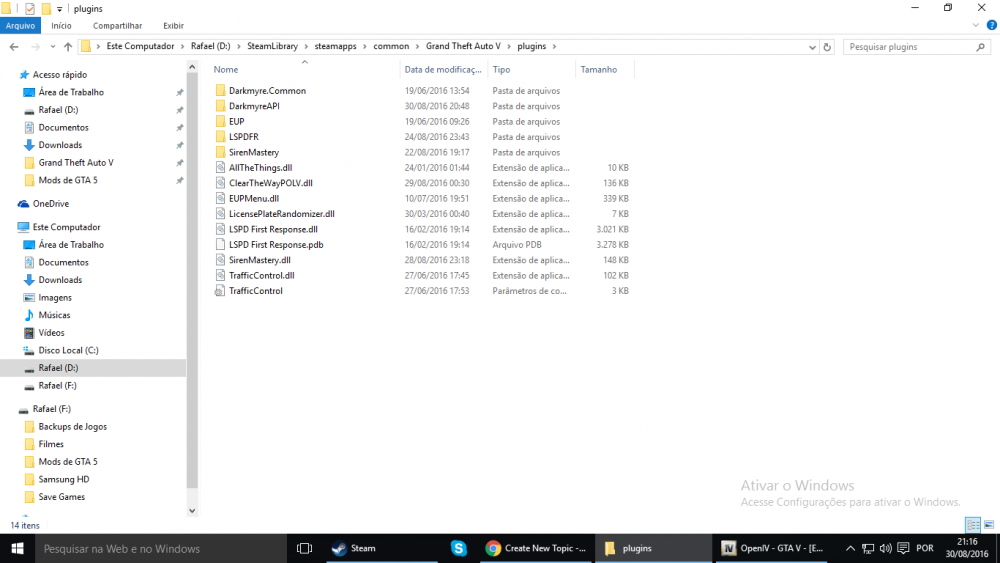The image size is (1000, 563).
Task: Select the EUPMenu.dll file name
Action: [x=254, y=198]
